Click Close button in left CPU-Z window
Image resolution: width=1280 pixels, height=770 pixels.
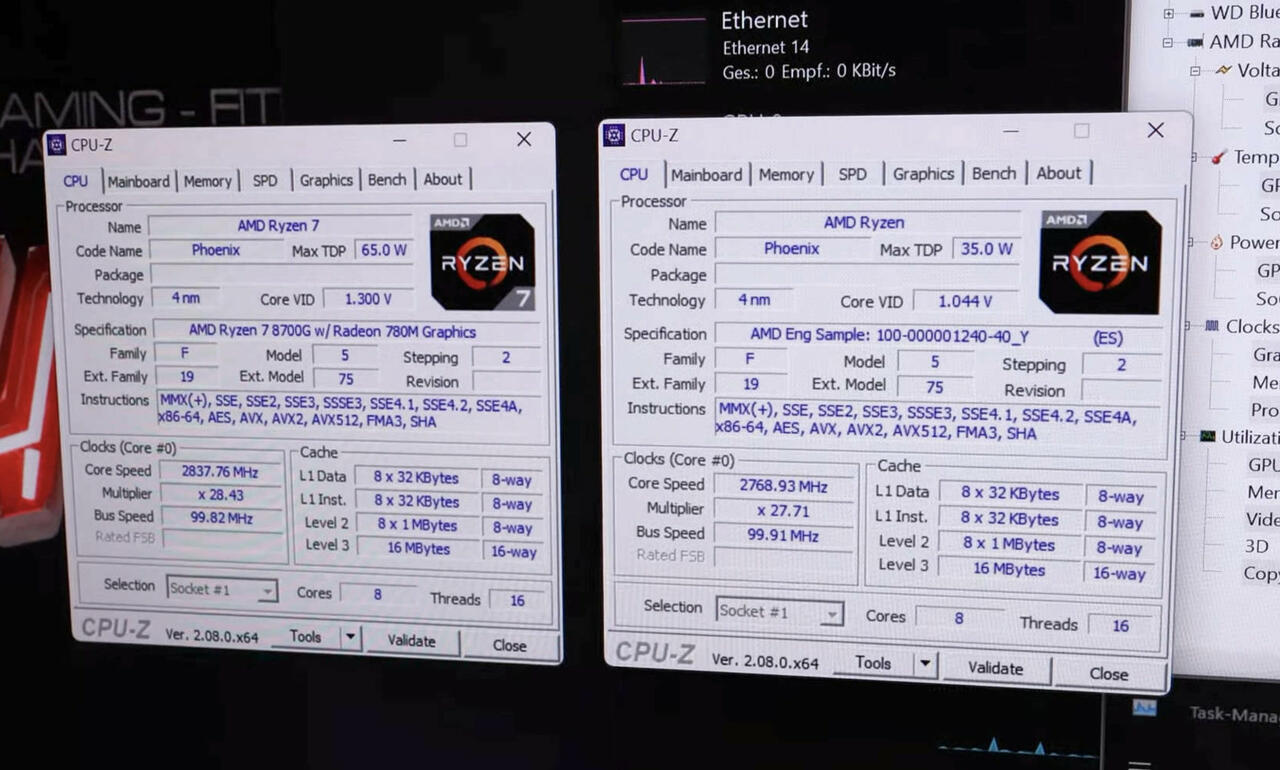pyautogui.click(x=509, y=645)
